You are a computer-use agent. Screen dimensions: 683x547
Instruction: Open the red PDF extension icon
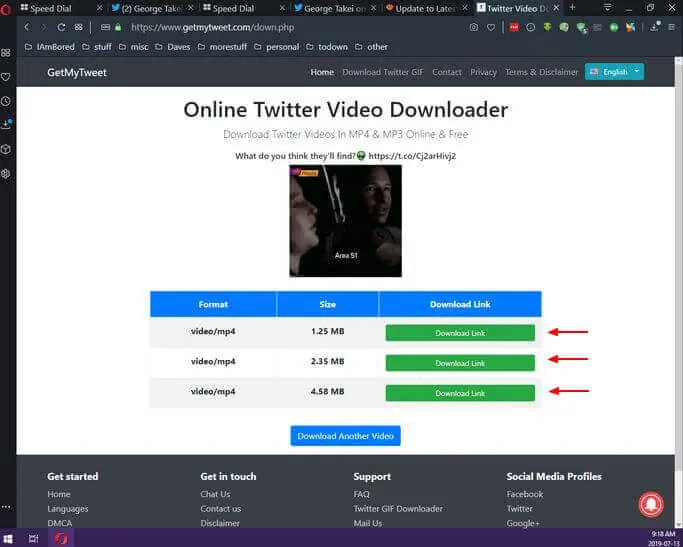[514, 27]
